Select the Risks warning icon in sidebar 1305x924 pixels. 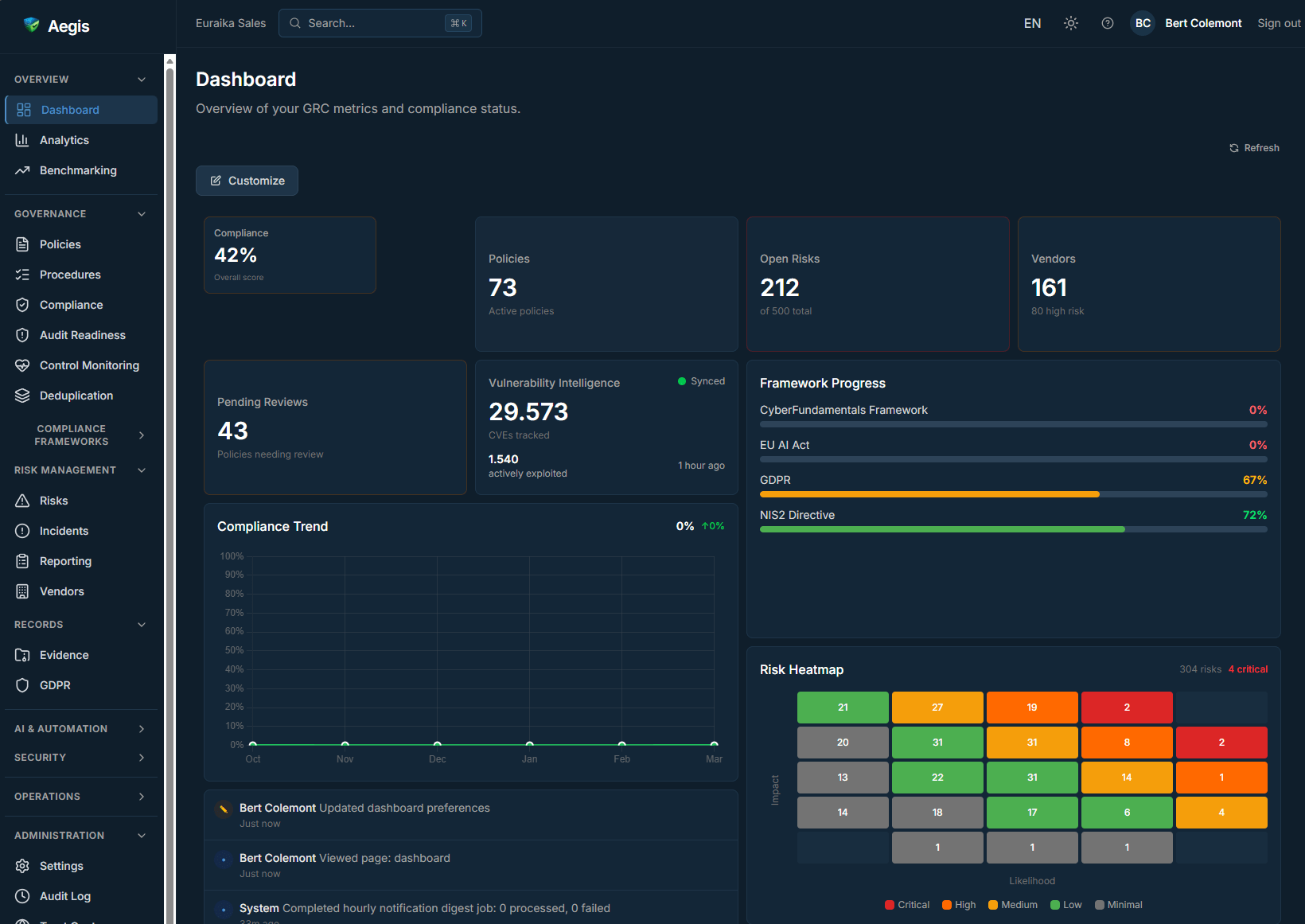coord(24,500)
